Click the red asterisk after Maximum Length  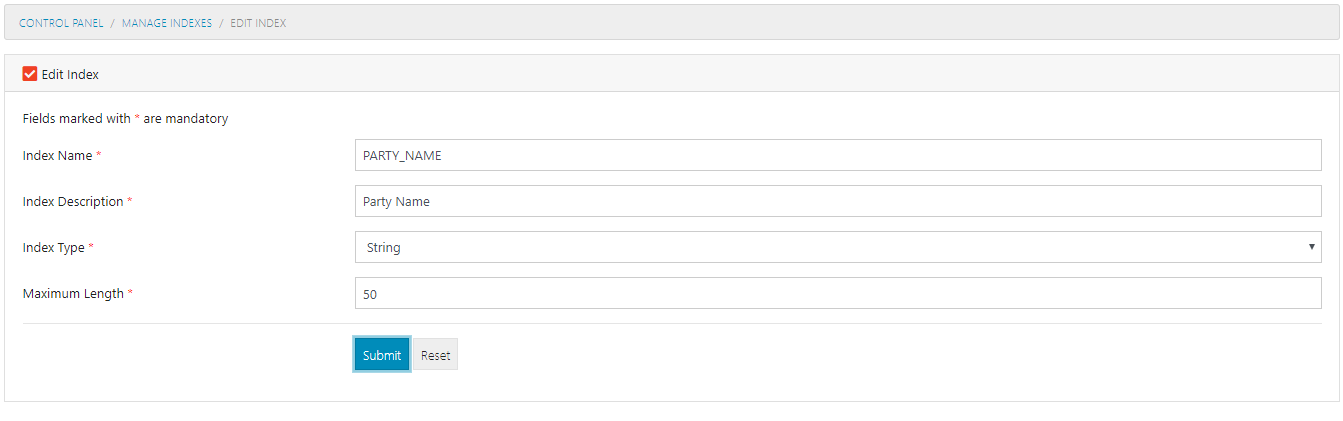click(x=130, y=294)
